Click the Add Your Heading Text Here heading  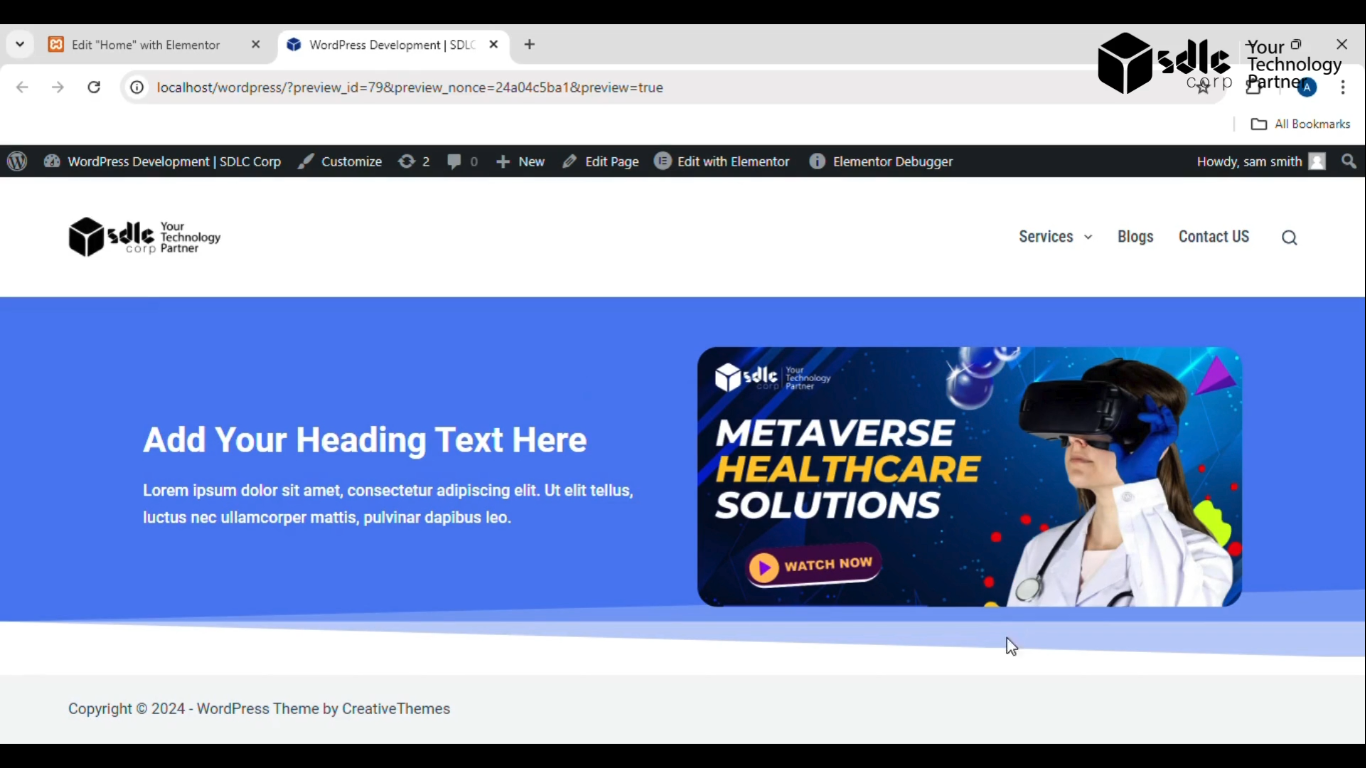(x=365, y=440)
